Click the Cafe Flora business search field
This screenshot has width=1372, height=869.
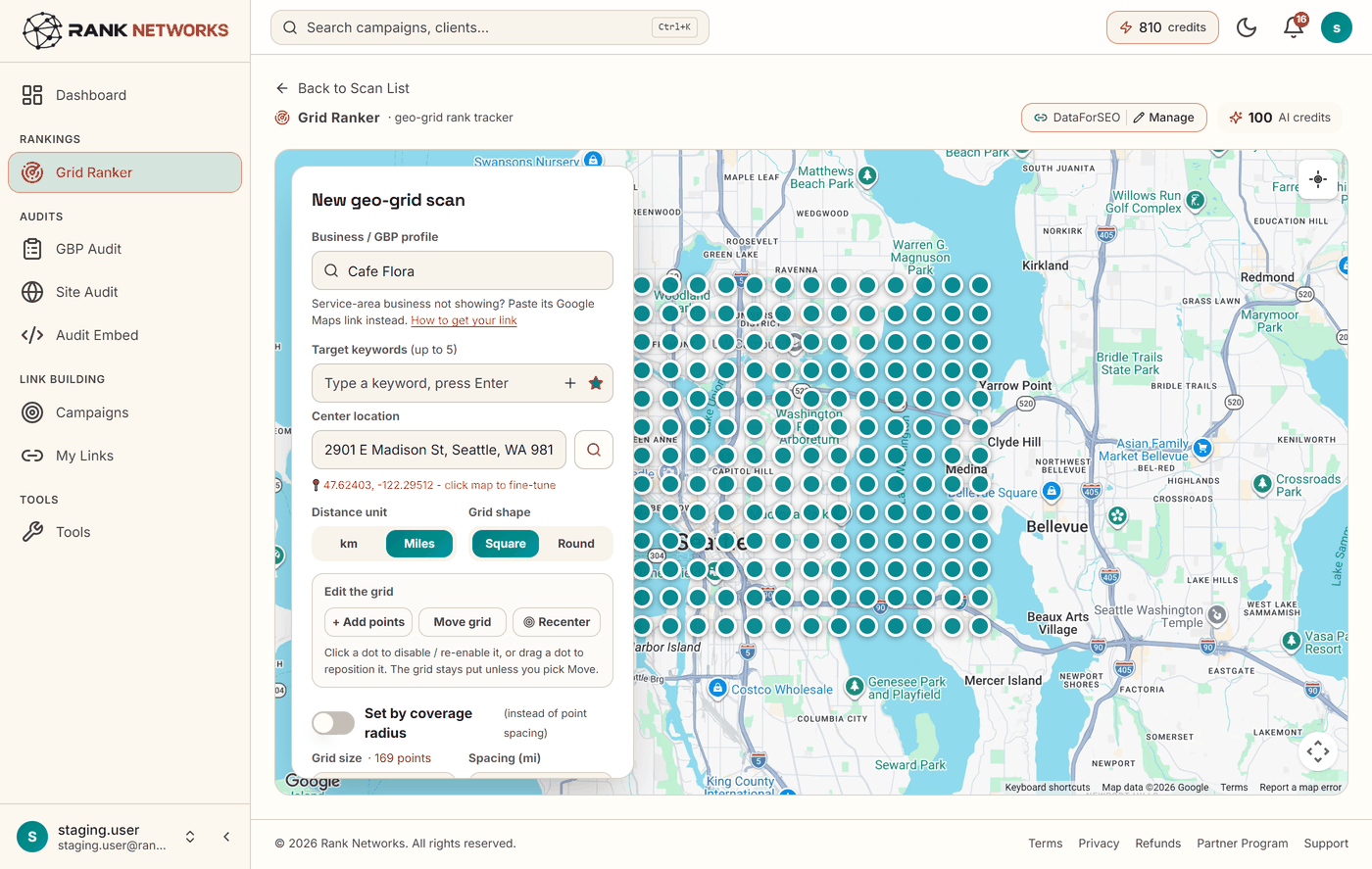[x=463, y=270]
